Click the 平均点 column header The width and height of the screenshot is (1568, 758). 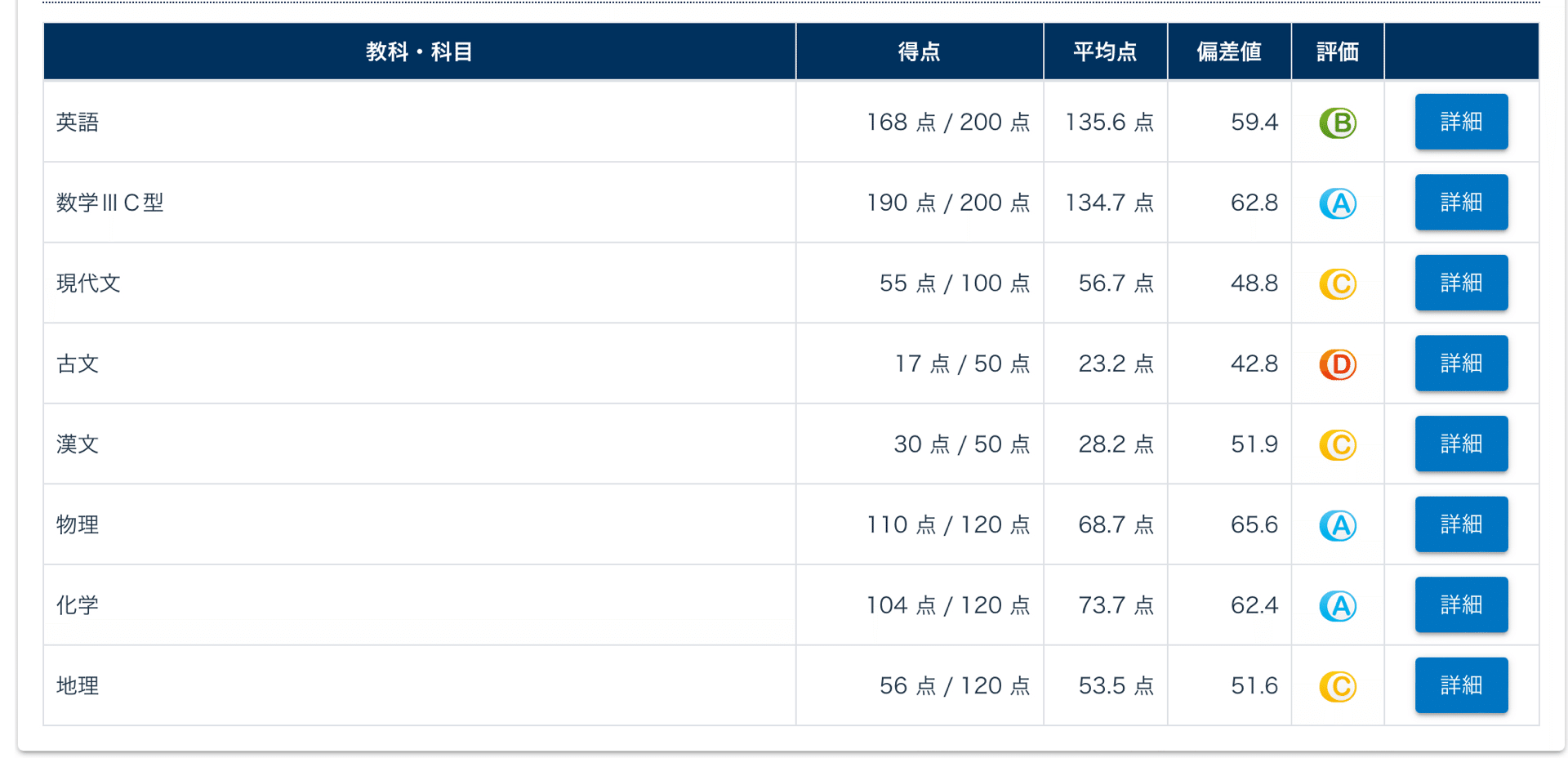click(x=1104, y=51)
